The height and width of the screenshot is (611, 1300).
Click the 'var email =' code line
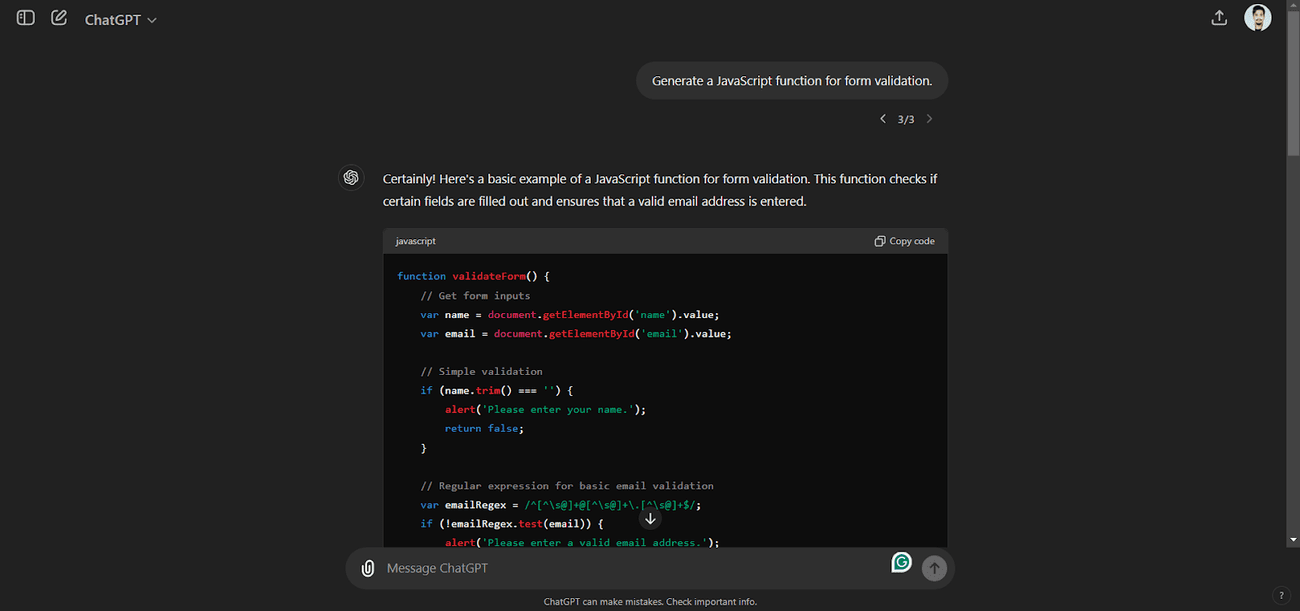tap(576, 334)
